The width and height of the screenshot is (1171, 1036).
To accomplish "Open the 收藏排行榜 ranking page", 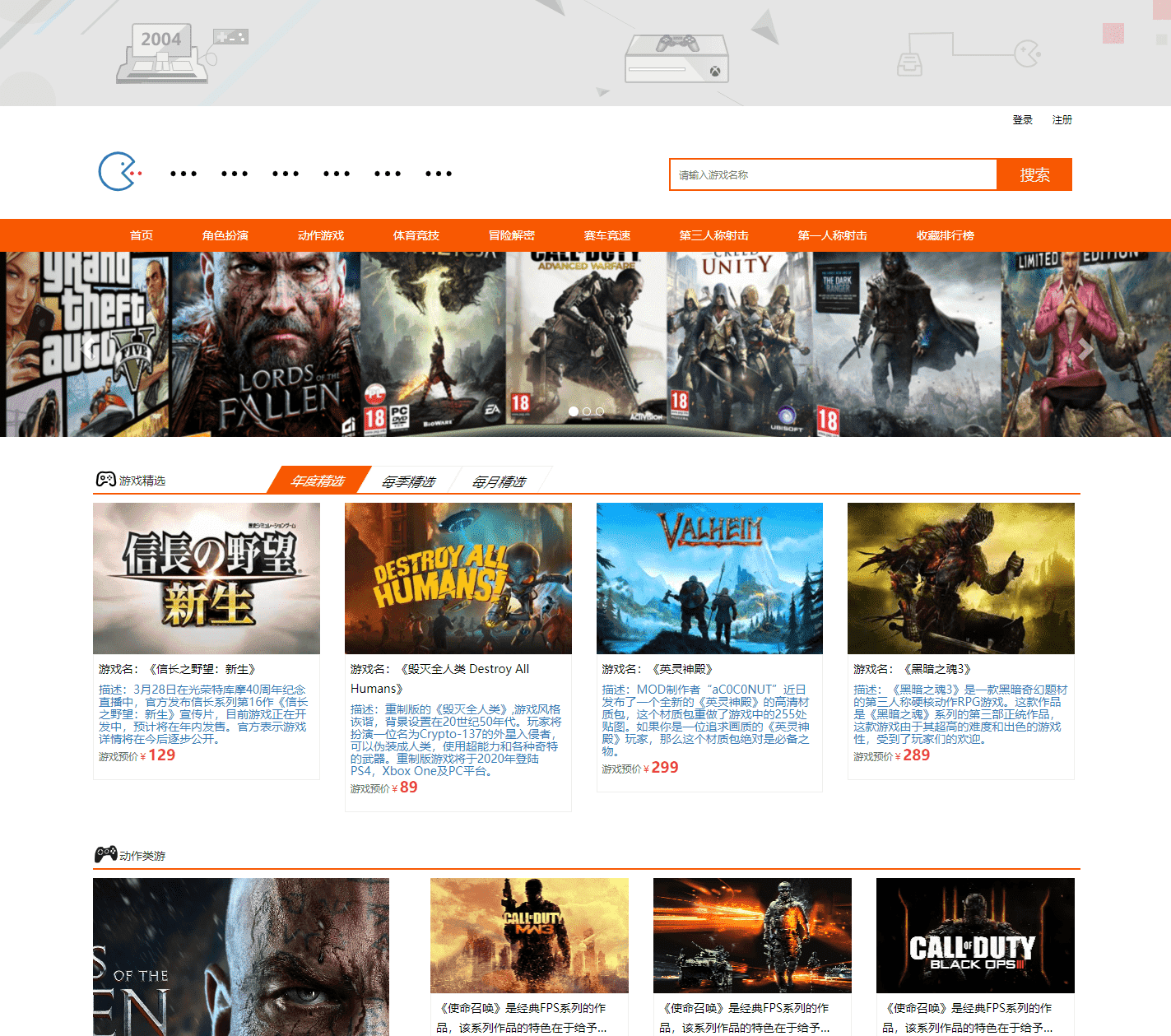I will pyautogui.click(x=946, y=235).
